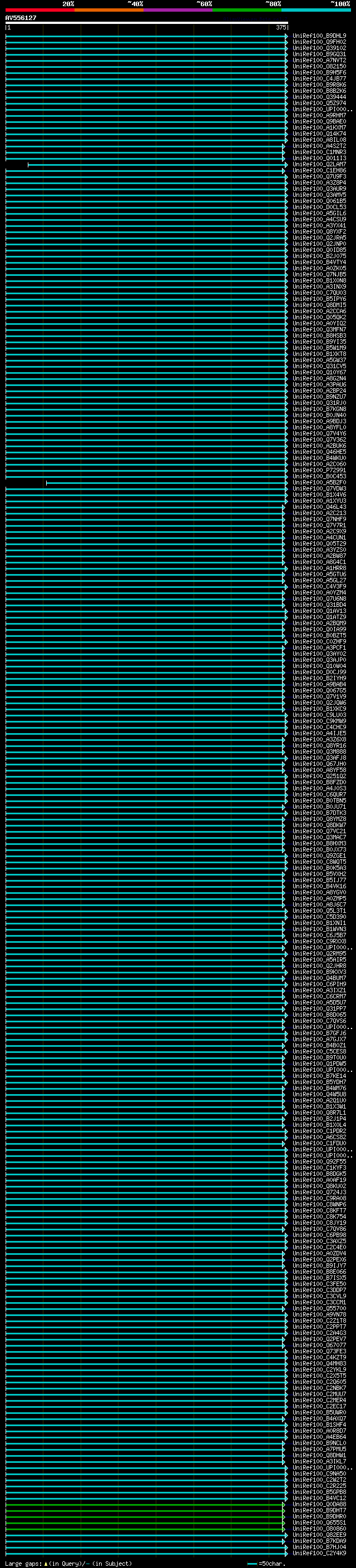Select the UniRef100_Q0DA88 label
This screenshot has height=1568, width=356.
pyautogui.click(x=319, y=1504)
